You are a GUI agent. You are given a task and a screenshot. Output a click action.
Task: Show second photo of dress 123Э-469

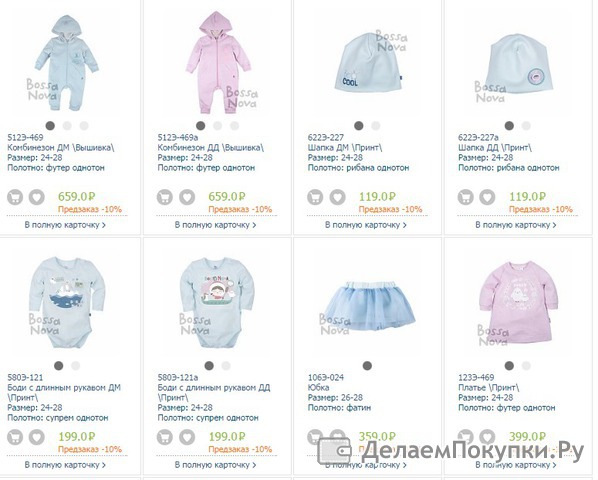point(526,366)
